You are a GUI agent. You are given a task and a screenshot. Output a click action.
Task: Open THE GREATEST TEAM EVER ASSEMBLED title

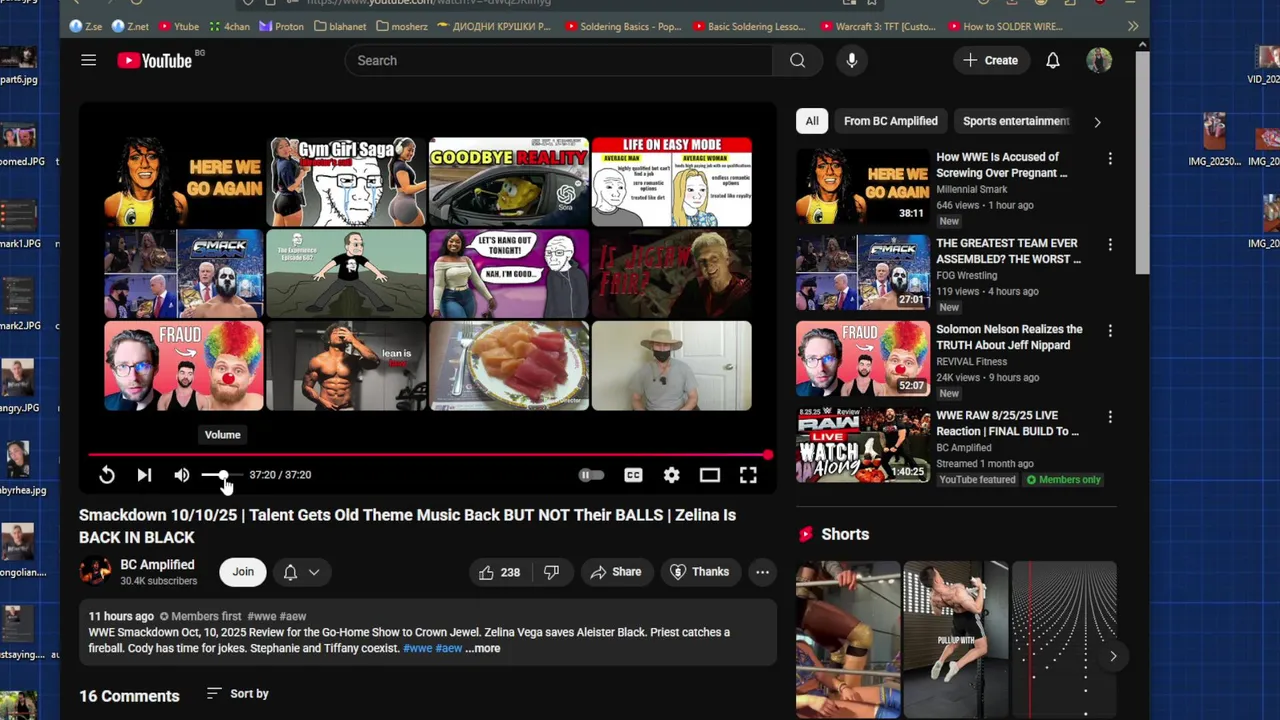tap(1008, 251)
